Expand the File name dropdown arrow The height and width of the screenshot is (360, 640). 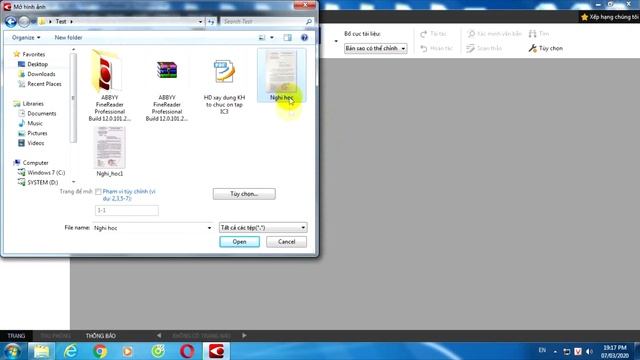pos(209,228)
